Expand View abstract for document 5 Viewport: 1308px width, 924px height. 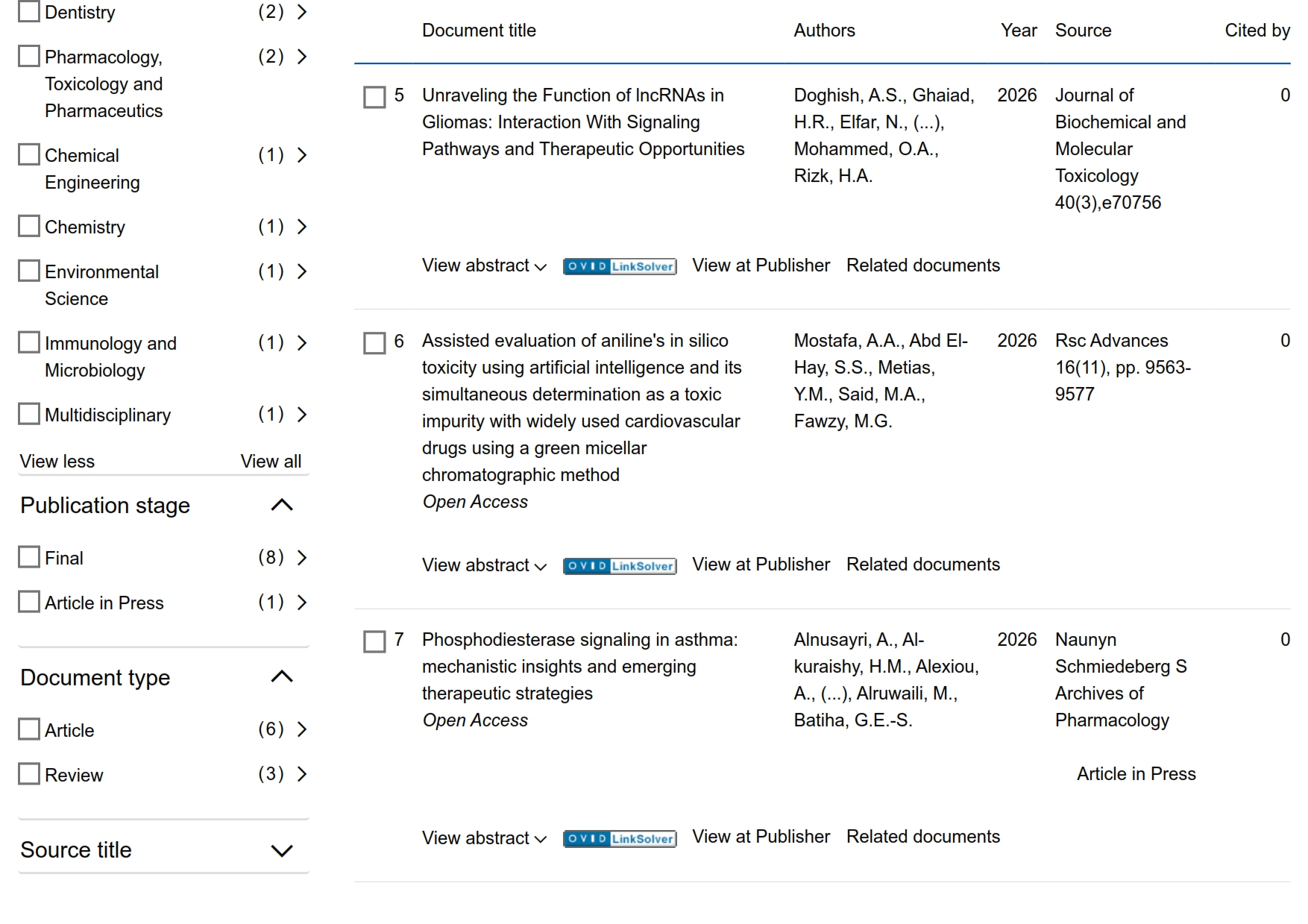pos(484,266)
